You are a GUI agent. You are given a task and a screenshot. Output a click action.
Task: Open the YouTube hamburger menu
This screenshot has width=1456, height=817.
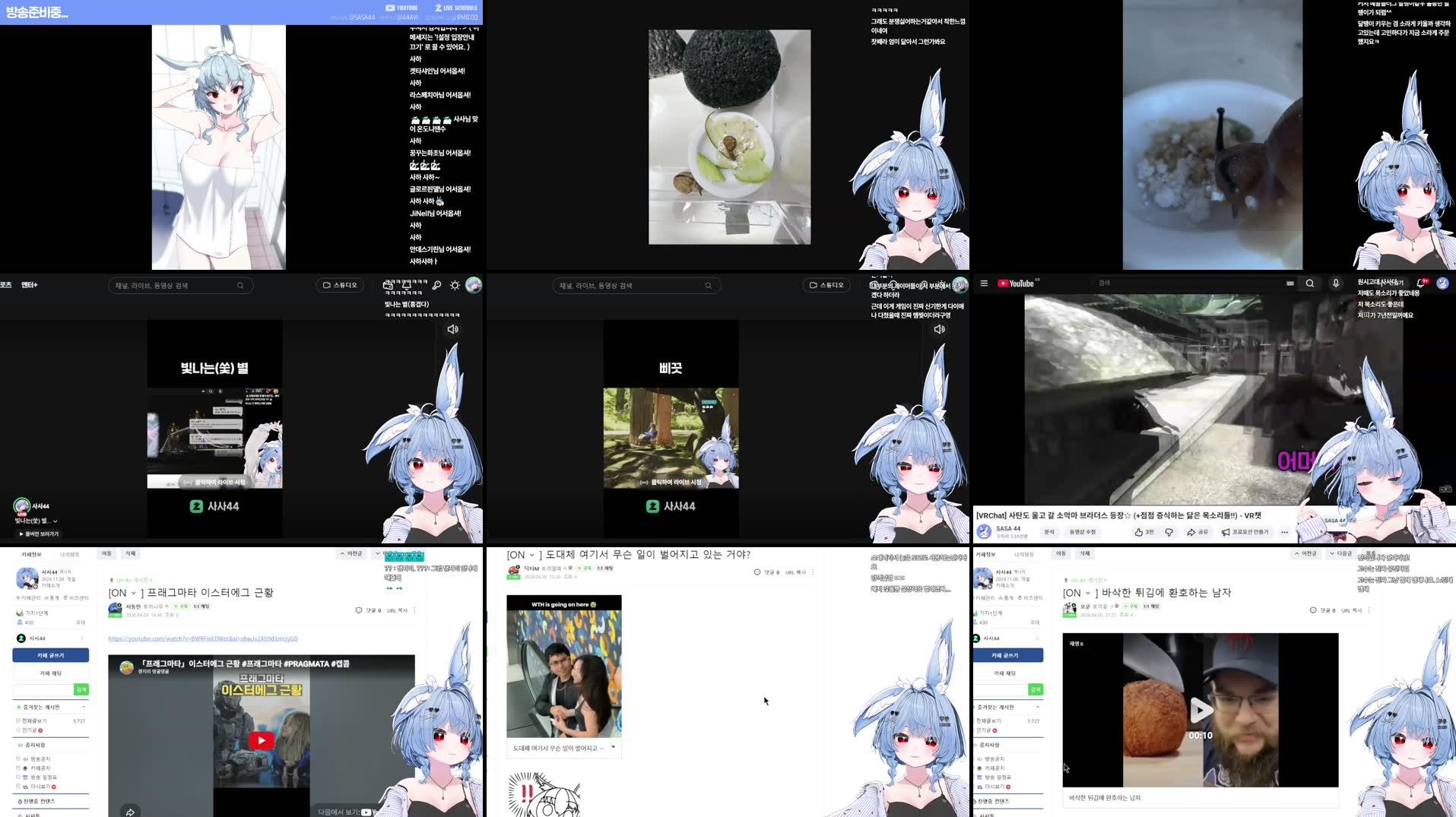tap(984, 283)
